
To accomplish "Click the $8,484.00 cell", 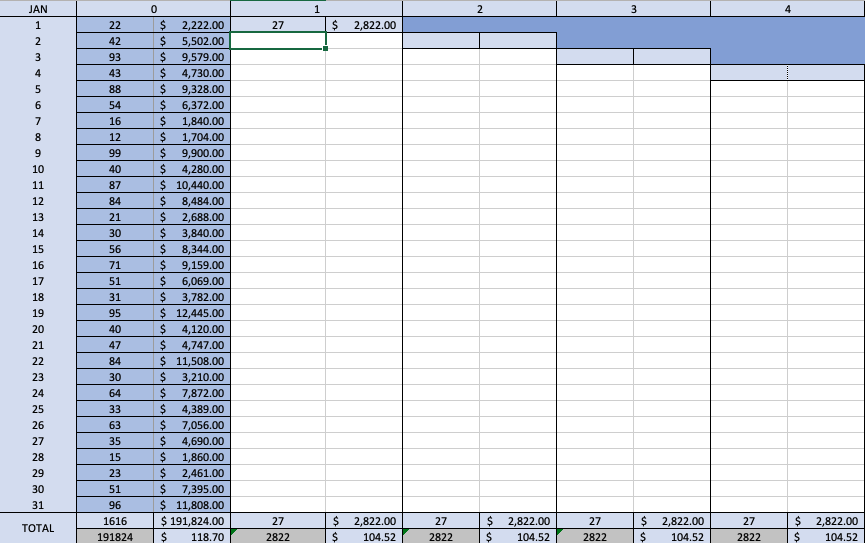I will pyautogui.click(x=192, y=201).
